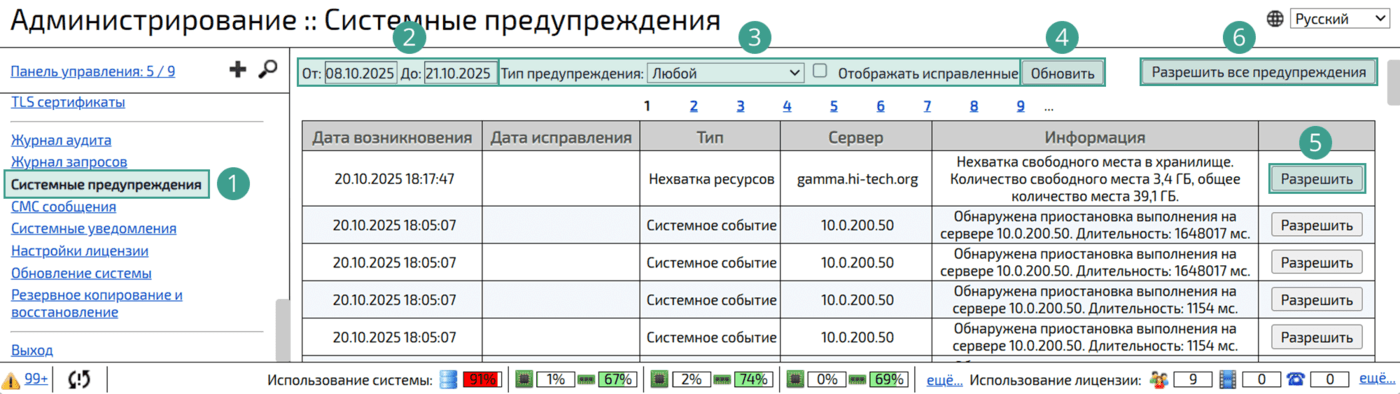The height and width of the screenshot is (394, 1400).
Task: Click the blue database storage icon
Action: (x=448, y=379)
